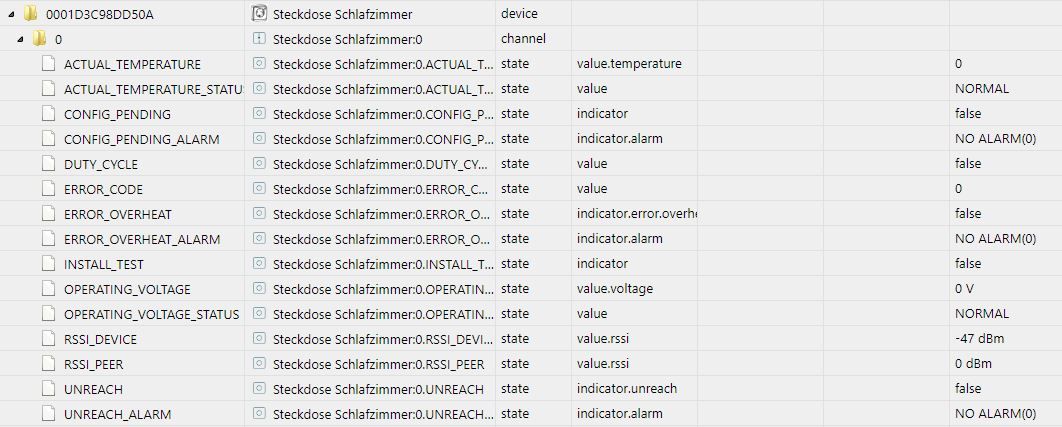Click the ACTUAL_TEMPERATURE file icon
The height and width of the screenshot is (427, 1062).
(47, 64)
